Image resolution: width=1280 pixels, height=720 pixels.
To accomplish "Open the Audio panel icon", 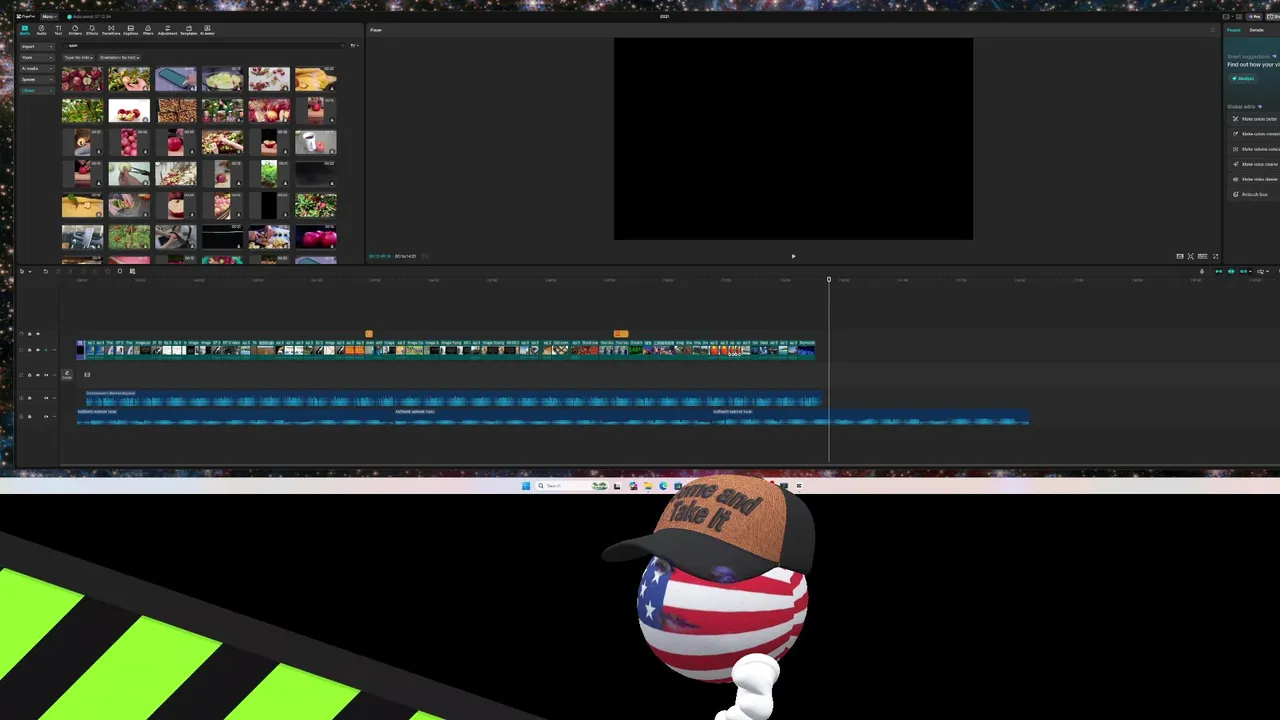I will click(x=41, y=30).
